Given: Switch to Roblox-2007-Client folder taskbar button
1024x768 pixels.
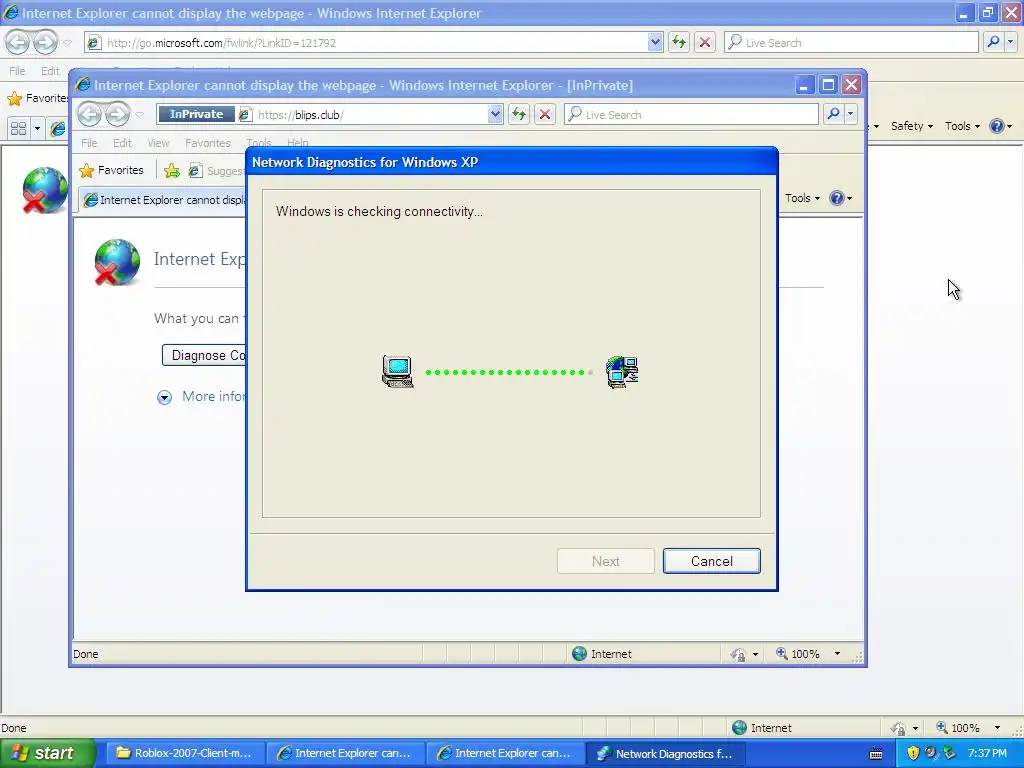Looking at the screenshot, I should click(x=185, y=753).
